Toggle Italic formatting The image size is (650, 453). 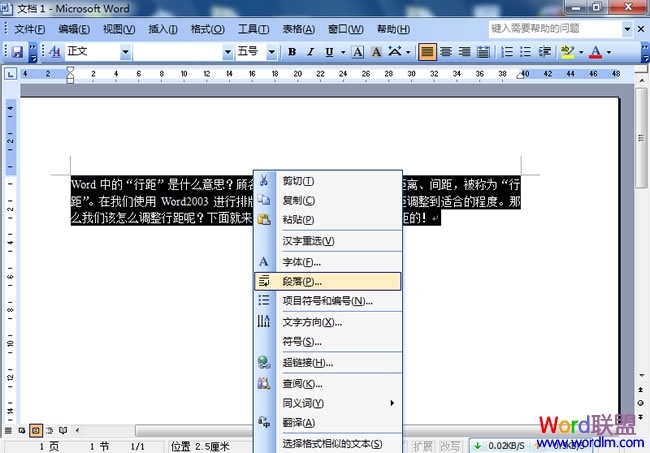(x=310, y=51)
